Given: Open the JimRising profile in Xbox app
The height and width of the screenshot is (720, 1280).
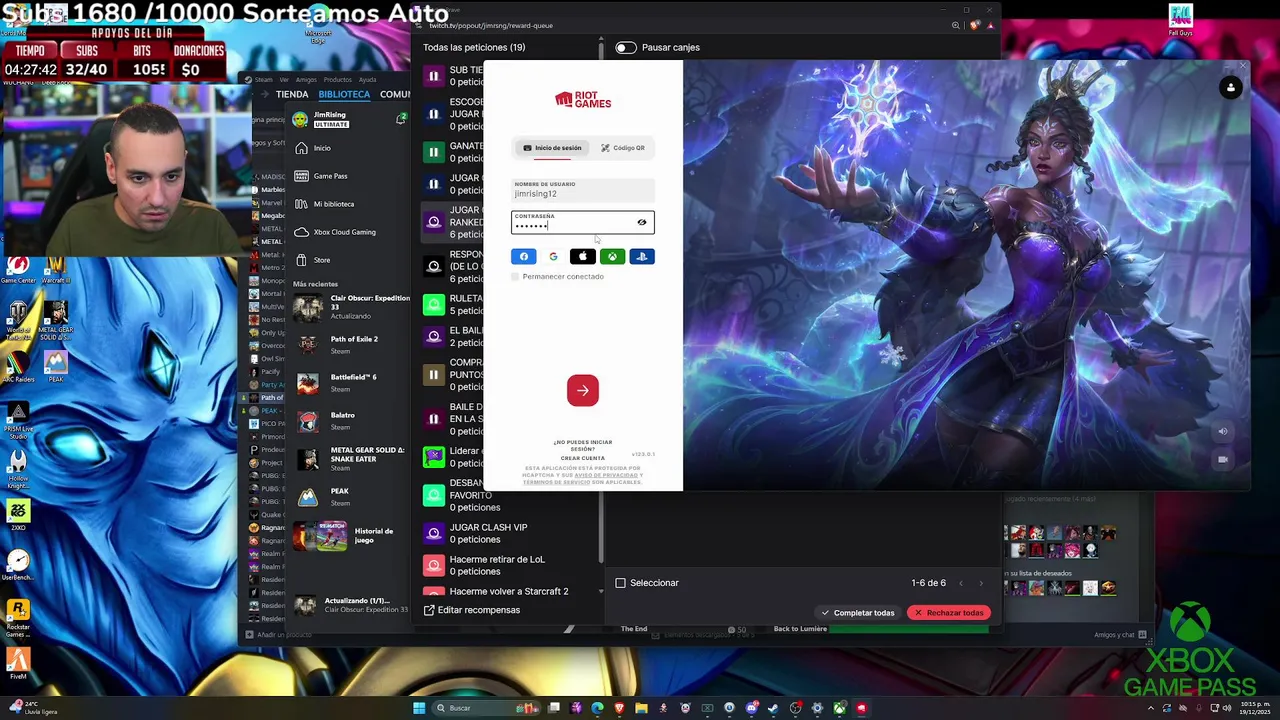Looking at the screenshot, I should 322,119.
